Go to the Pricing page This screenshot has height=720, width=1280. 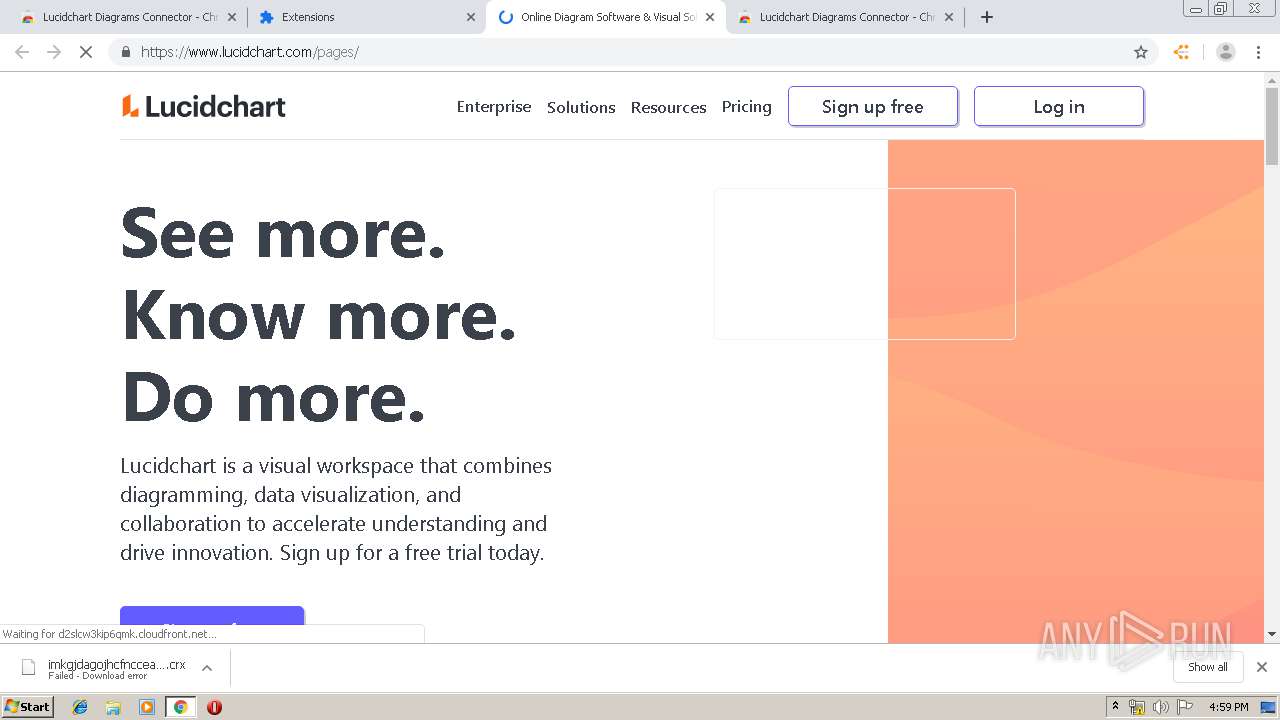747,107
